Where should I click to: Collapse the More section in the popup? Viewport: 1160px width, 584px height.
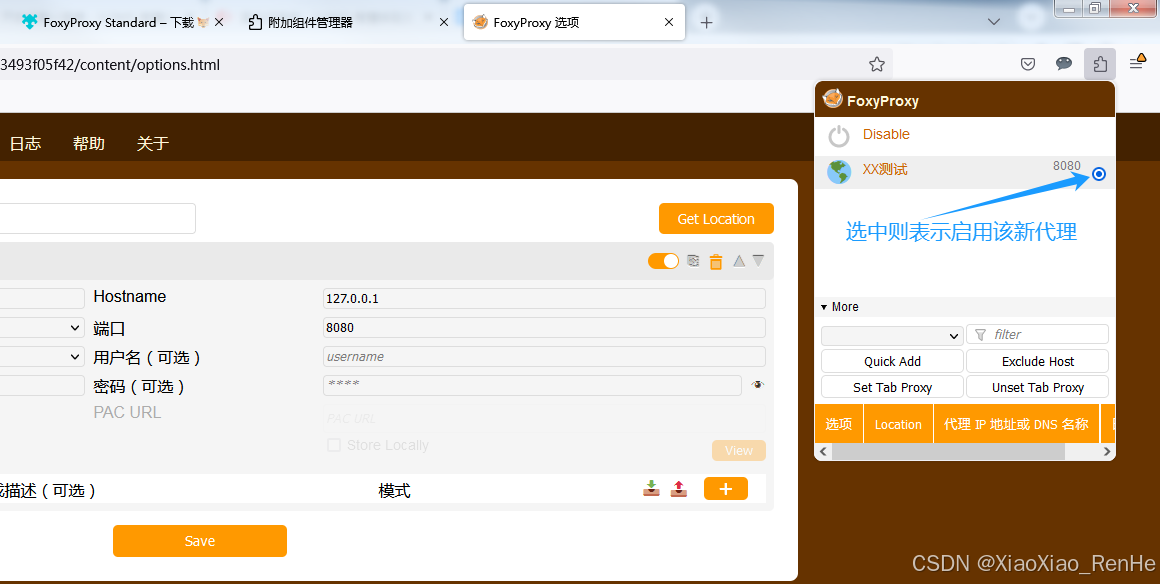[x=840, y=306]
